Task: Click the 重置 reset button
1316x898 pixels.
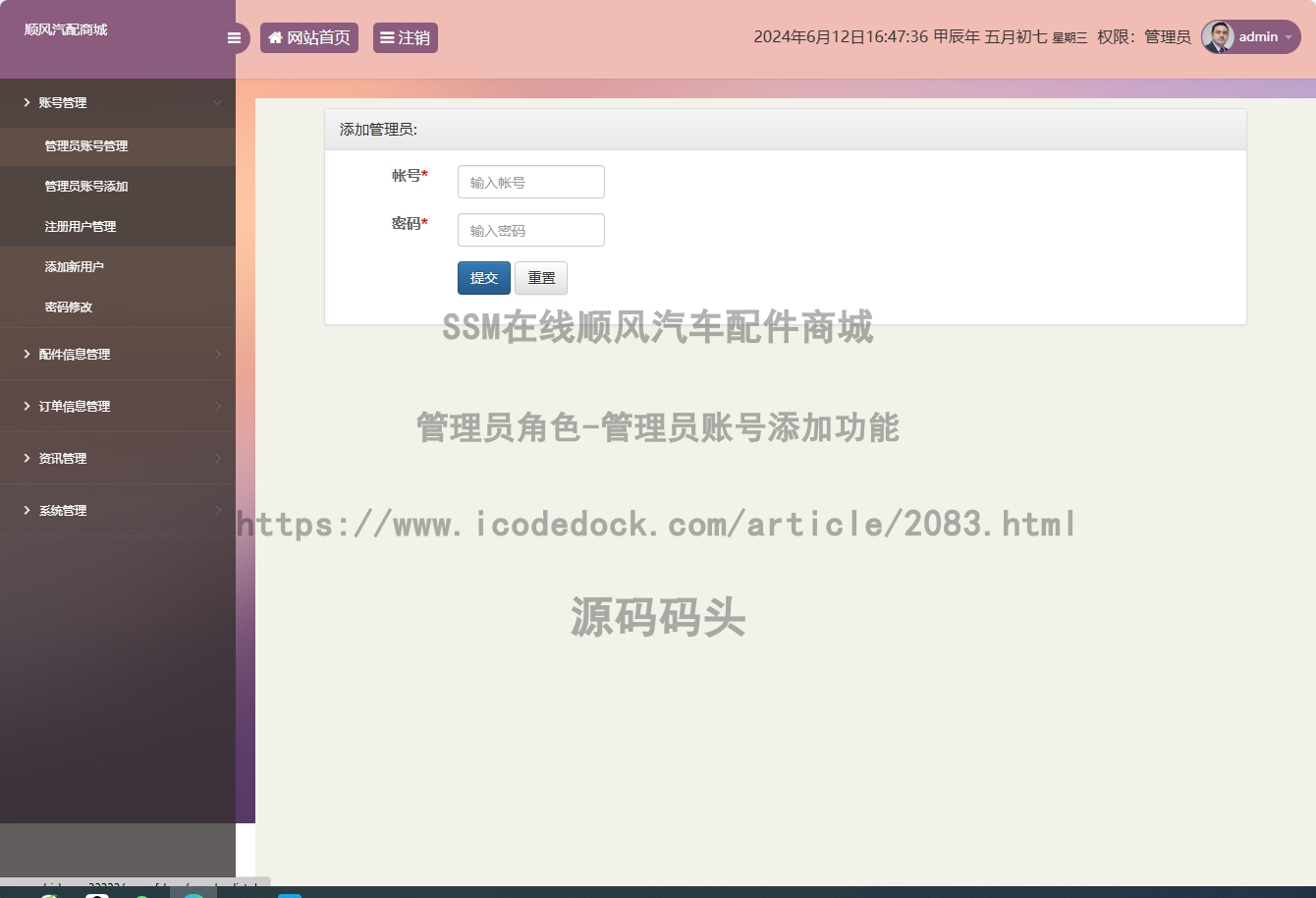Action: (x=541, y=278)
